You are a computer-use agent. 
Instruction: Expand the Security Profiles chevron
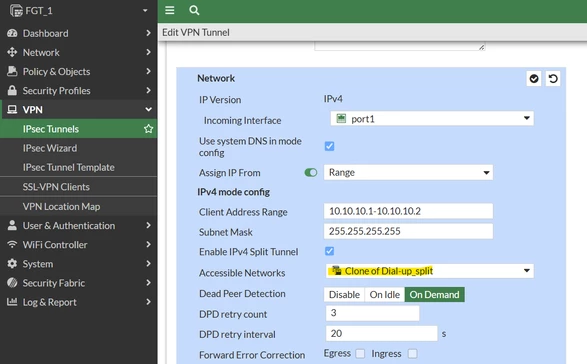point(149,90)
